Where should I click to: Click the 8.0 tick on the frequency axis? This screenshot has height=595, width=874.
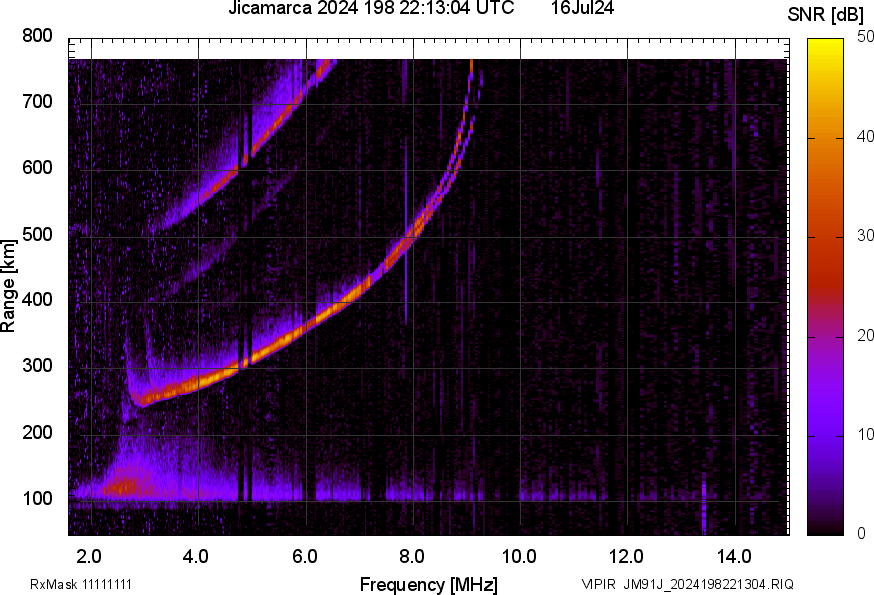click(x=412, y=556)
